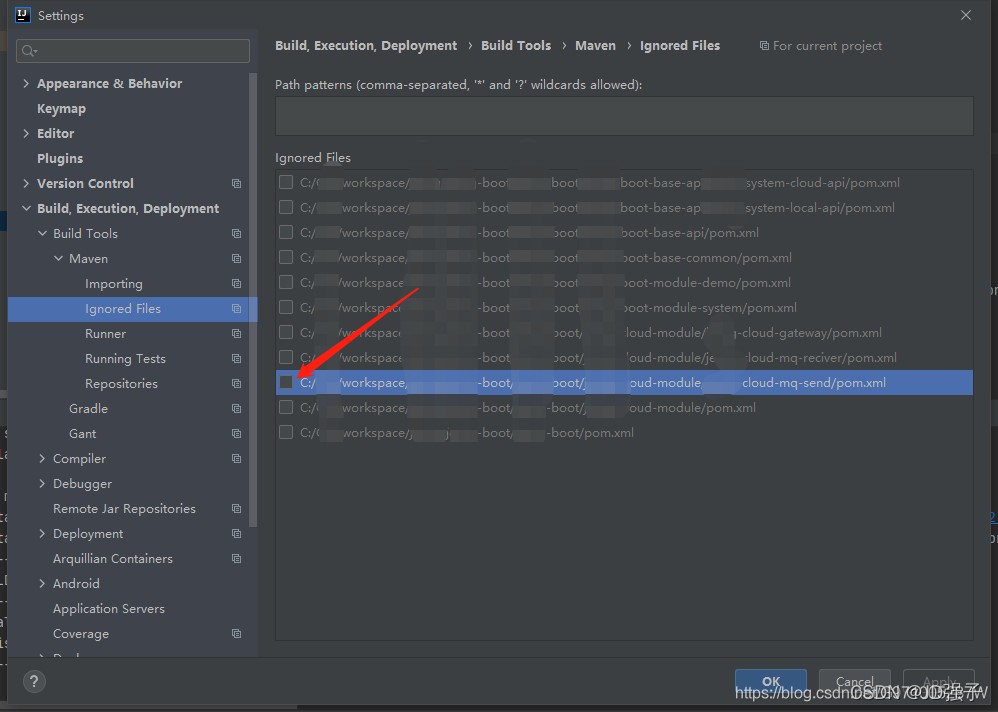This screenshot has width=998, height=712.
Task: Open the Plugins settings page
Action: pos(60,158)
